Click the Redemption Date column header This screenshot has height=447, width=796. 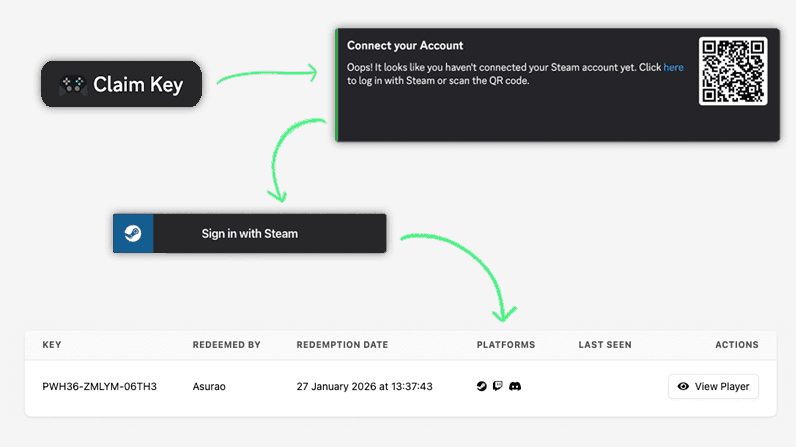click(342, 345)
